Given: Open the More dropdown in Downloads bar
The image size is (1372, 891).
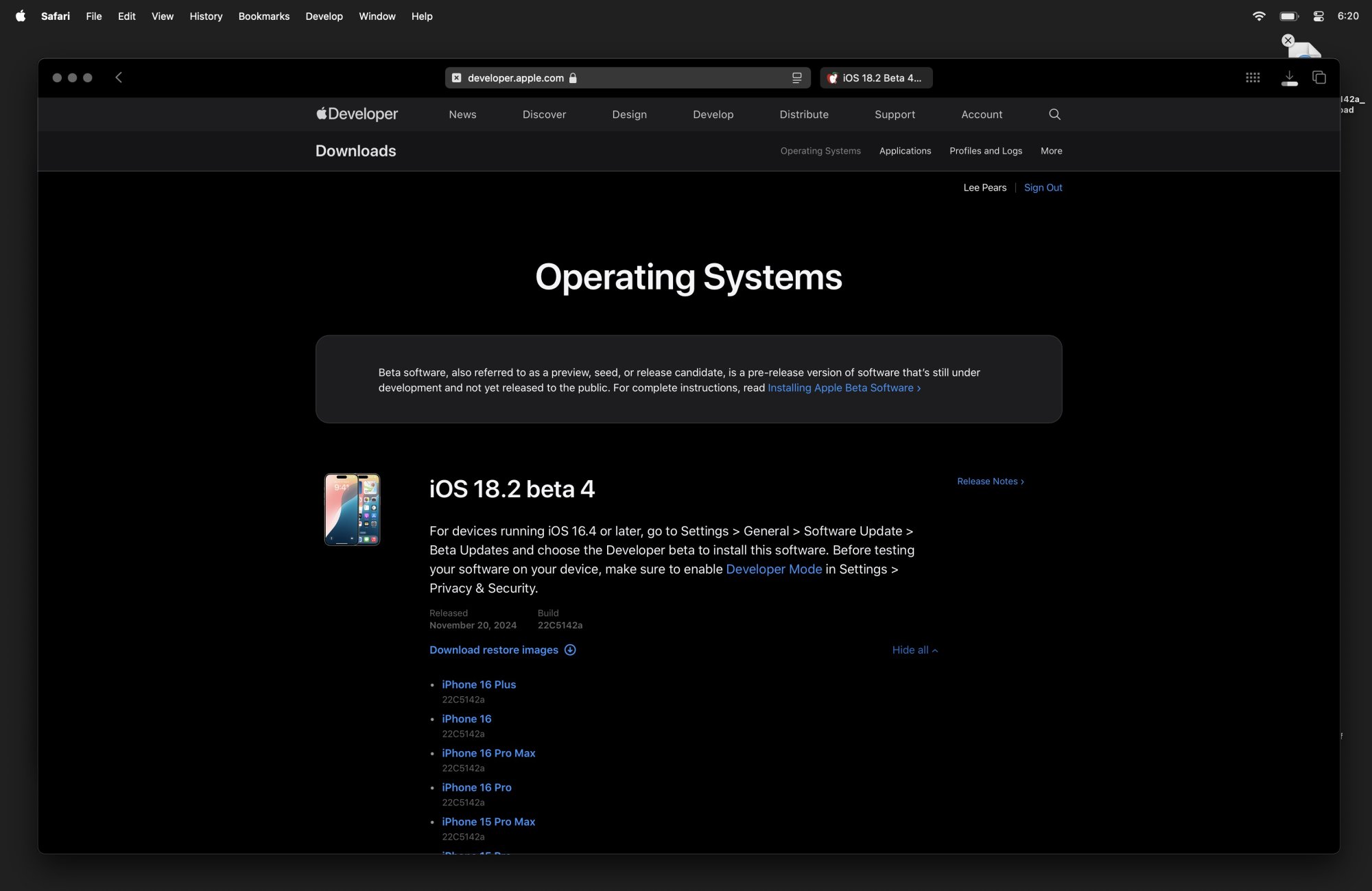Looking at the screenshot, I should click(x=1051, y=151).
